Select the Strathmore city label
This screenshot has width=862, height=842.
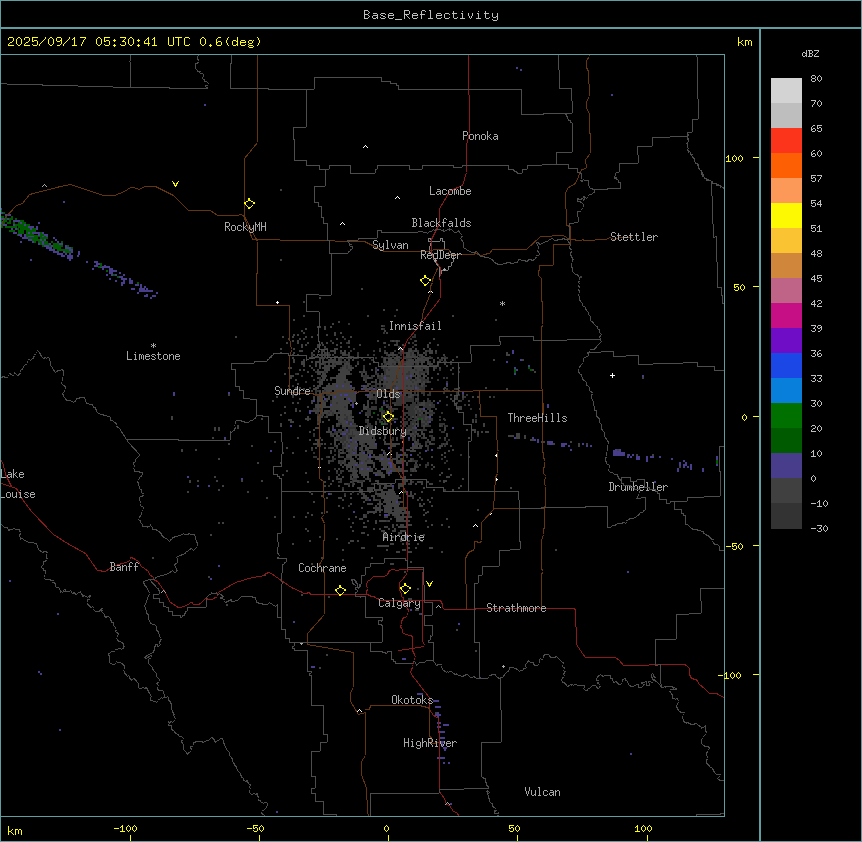point(516,608)
